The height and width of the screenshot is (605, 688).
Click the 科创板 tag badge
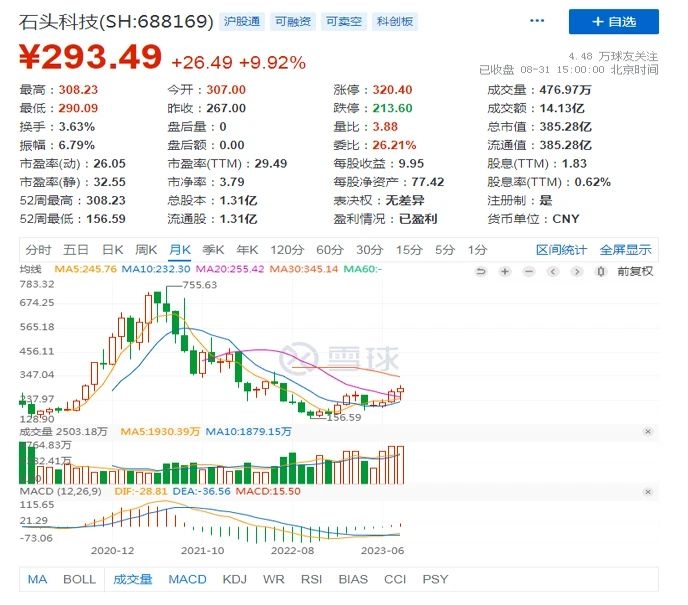pyautogui.click(x=395, y=21)
